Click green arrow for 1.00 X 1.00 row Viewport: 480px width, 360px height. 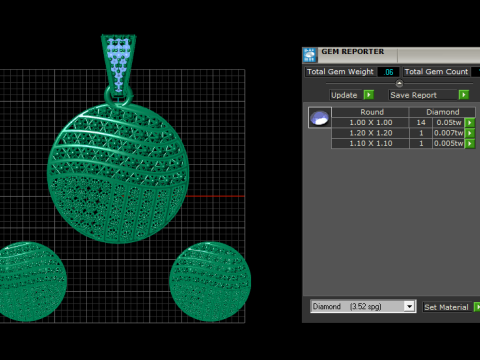pos(470,123)
